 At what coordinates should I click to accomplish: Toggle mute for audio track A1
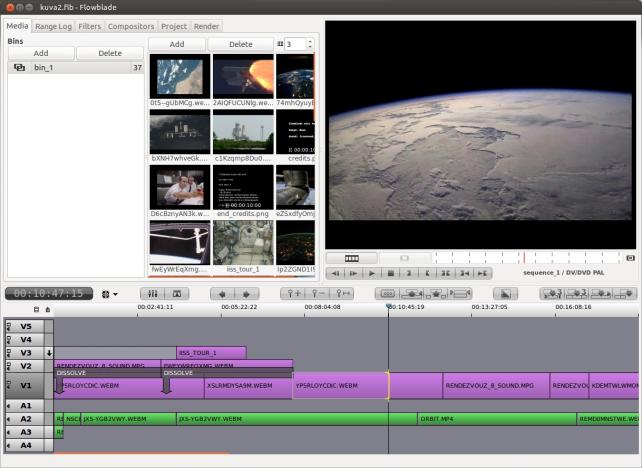(x=10, y=406)
